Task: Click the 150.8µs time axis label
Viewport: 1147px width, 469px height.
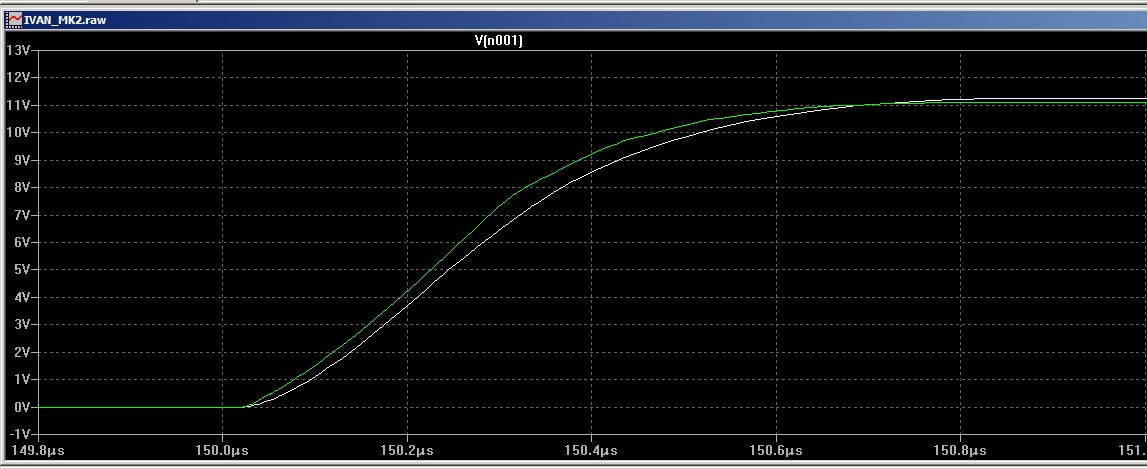Action: [x=961, y=451]
